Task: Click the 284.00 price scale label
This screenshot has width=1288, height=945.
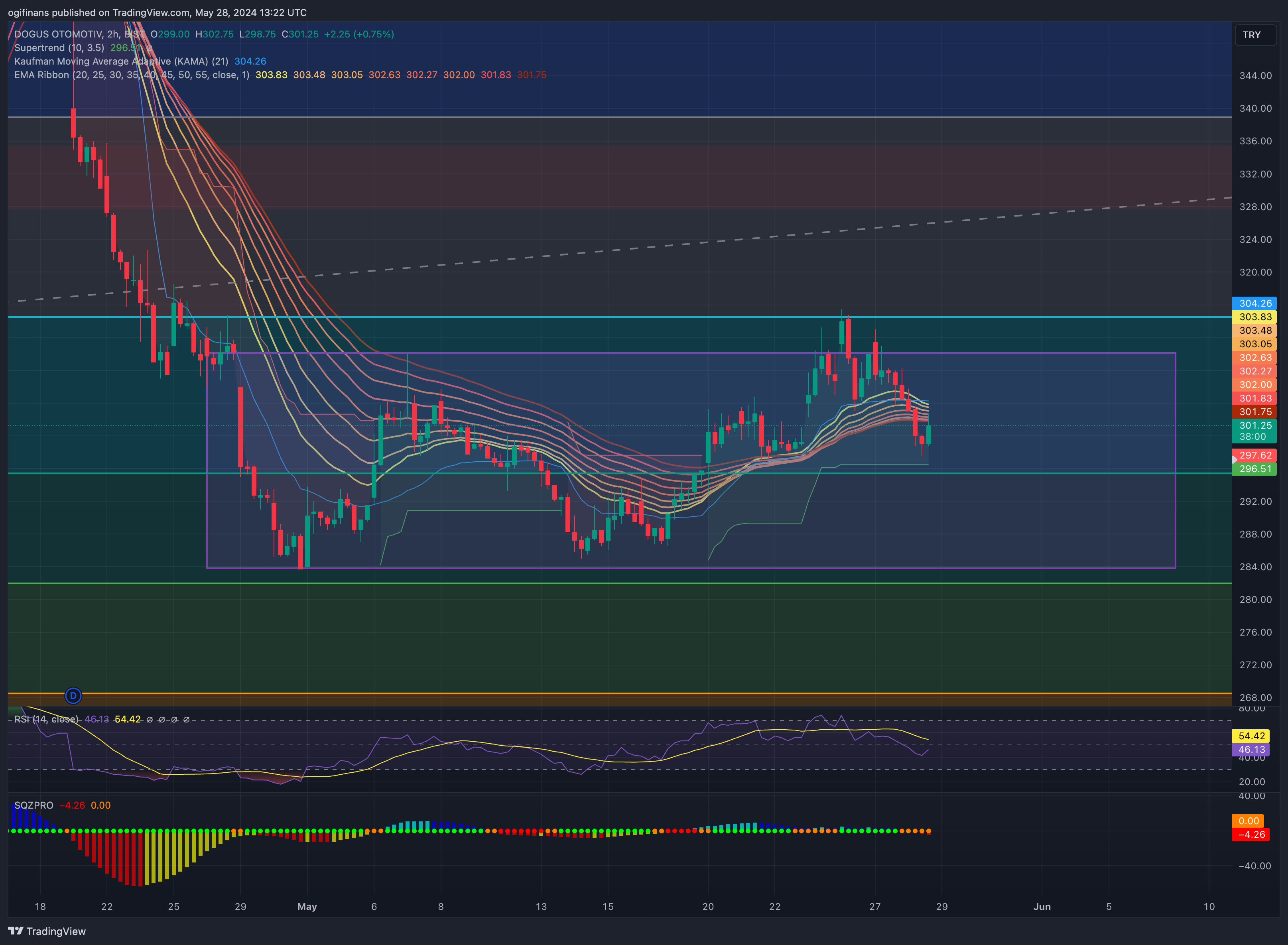Action: coord(1255,567)
